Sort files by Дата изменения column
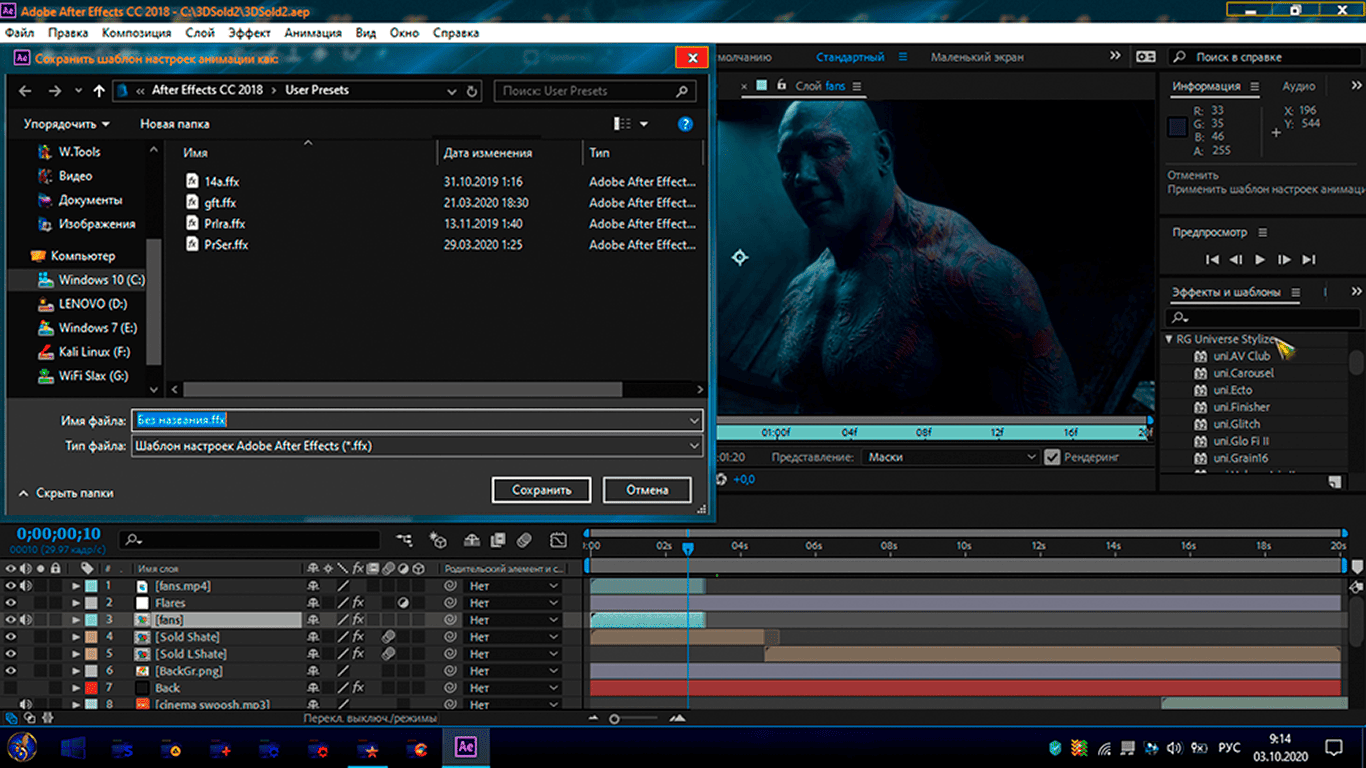 click(x=488, y=153)
